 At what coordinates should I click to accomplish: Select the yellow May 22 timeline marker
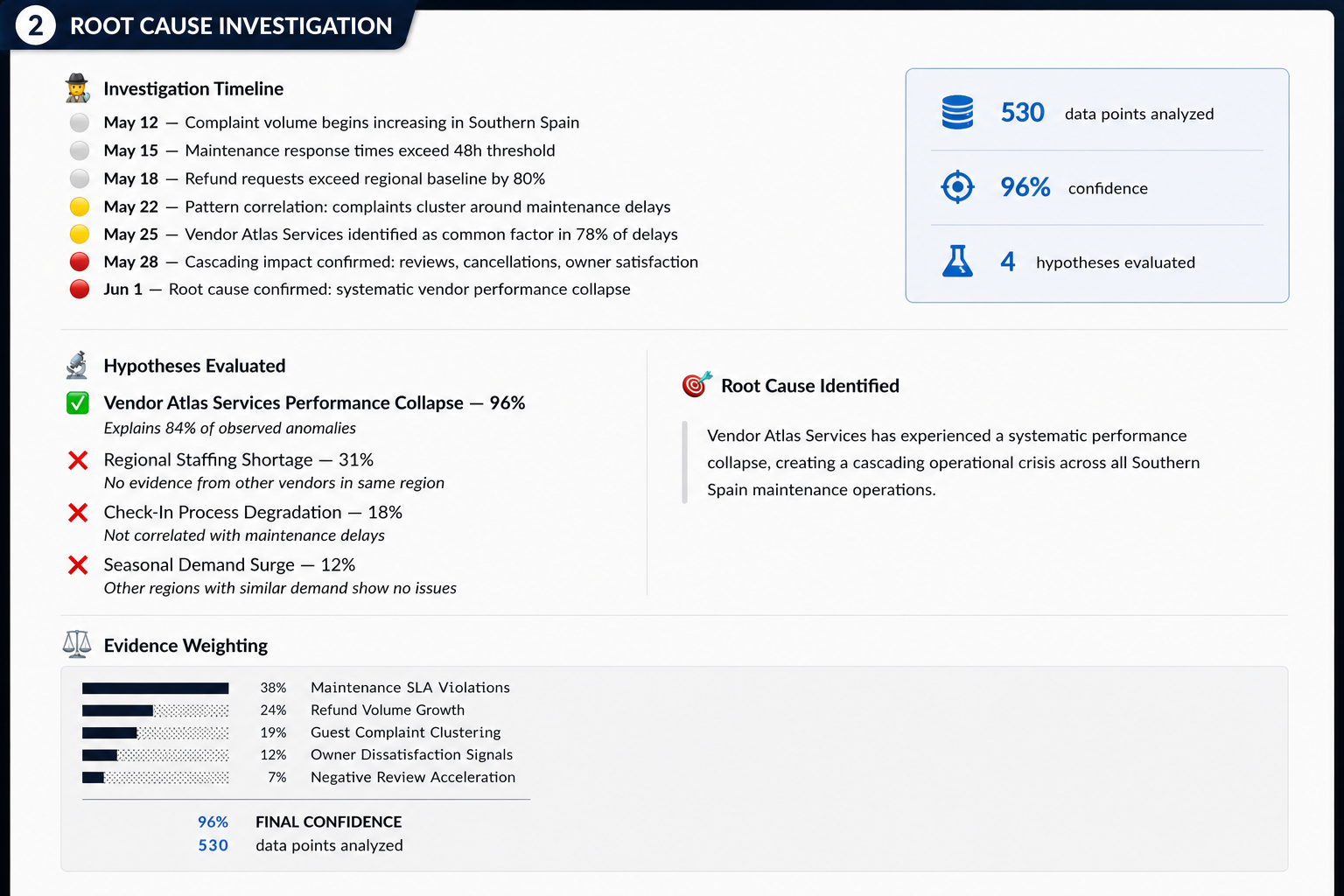(80, 206)
